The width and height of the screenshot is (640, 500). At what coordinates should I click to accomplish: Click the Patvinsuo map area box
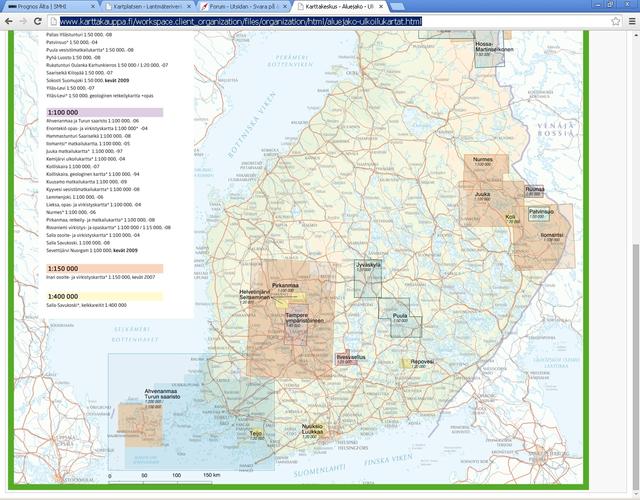pos(539,214)
